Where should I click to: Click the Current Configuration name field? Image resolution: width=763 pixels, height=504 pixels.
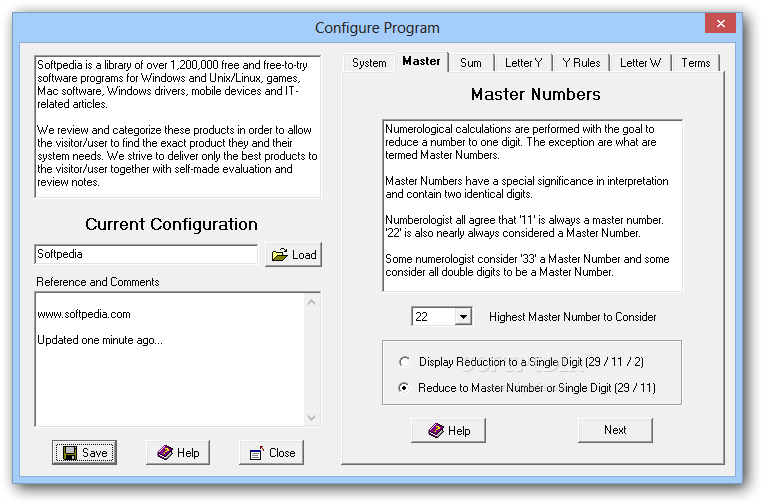point(146,254)
